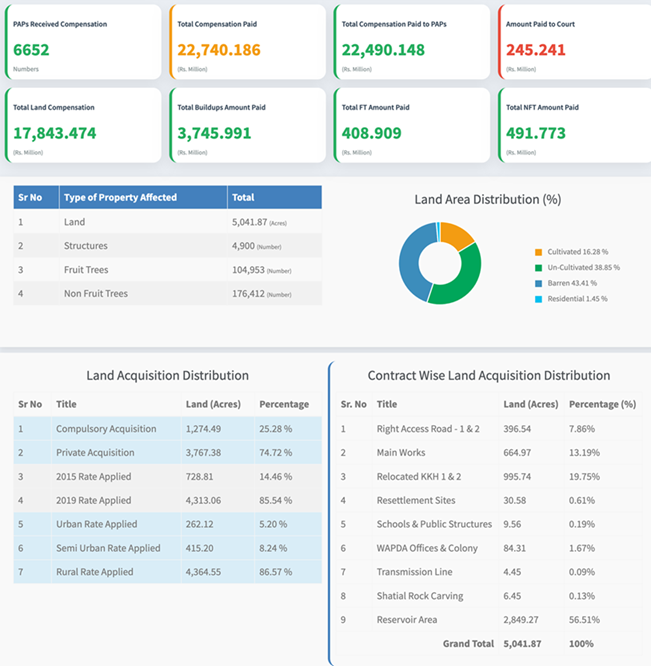Select the Compulsory Acquisition row

[x=167, y=429]
